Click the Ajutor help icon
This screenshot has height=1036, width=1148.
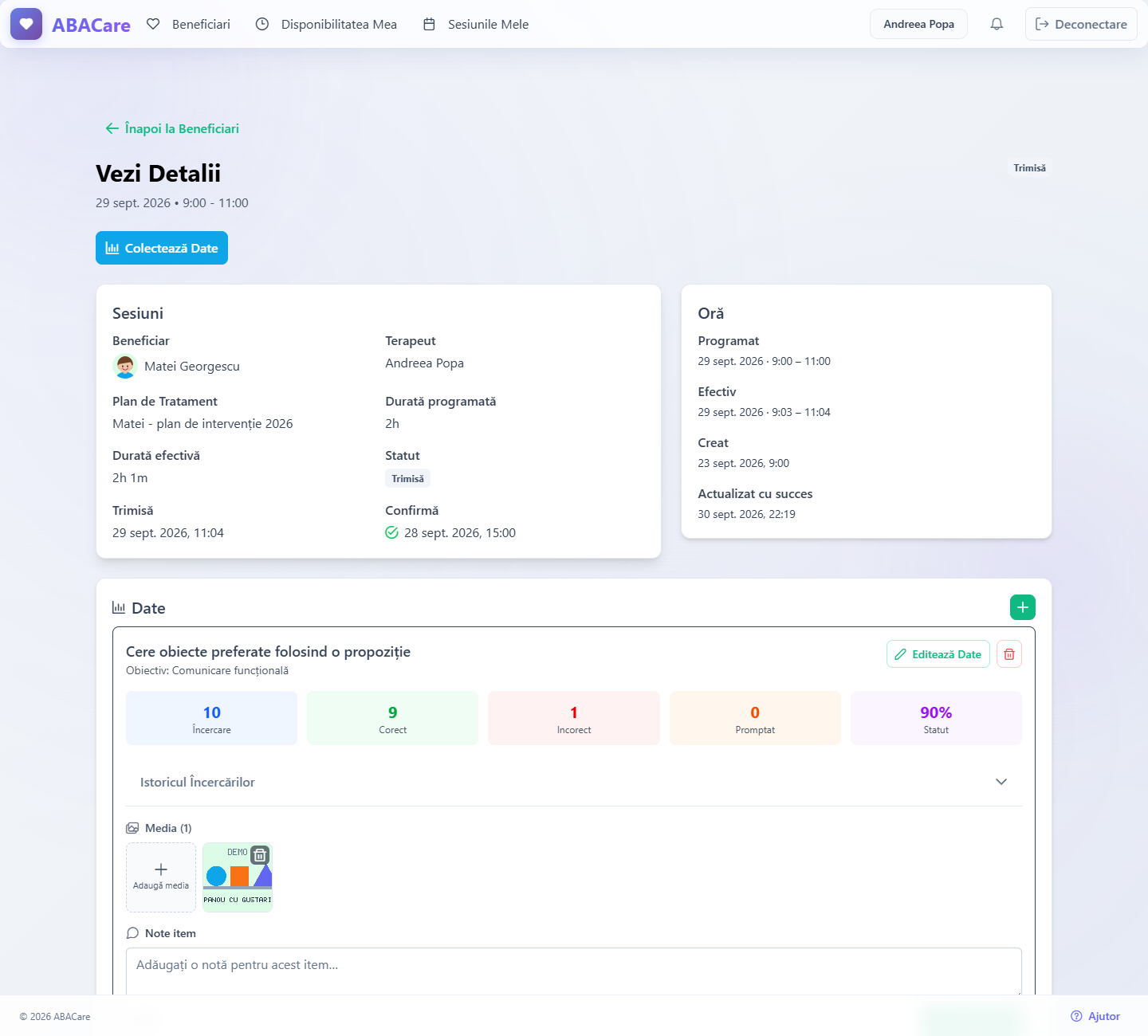pyautogui.click(x=1076, y=1016)
